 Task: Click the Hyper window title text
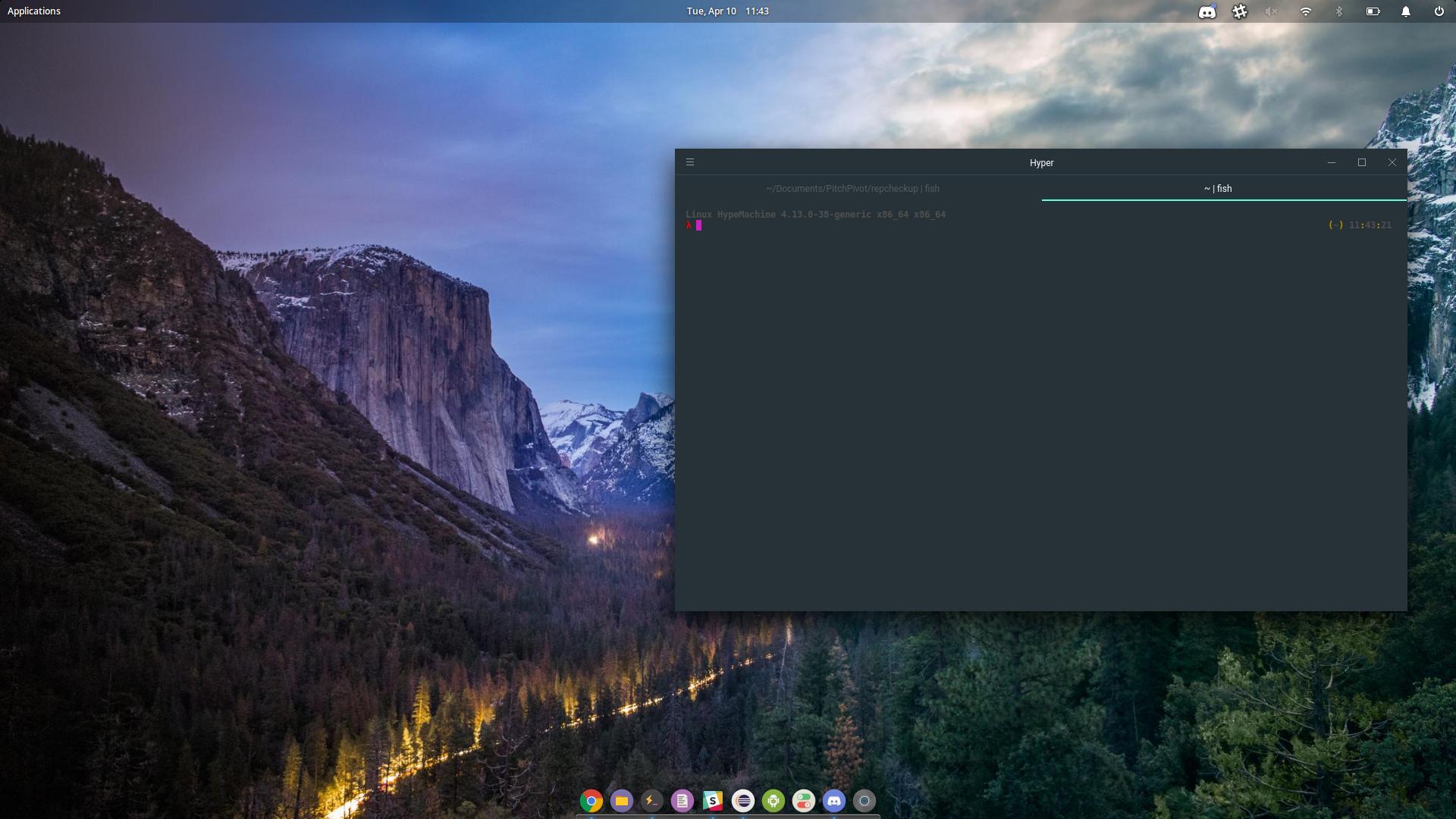[x=1041, y=163]
